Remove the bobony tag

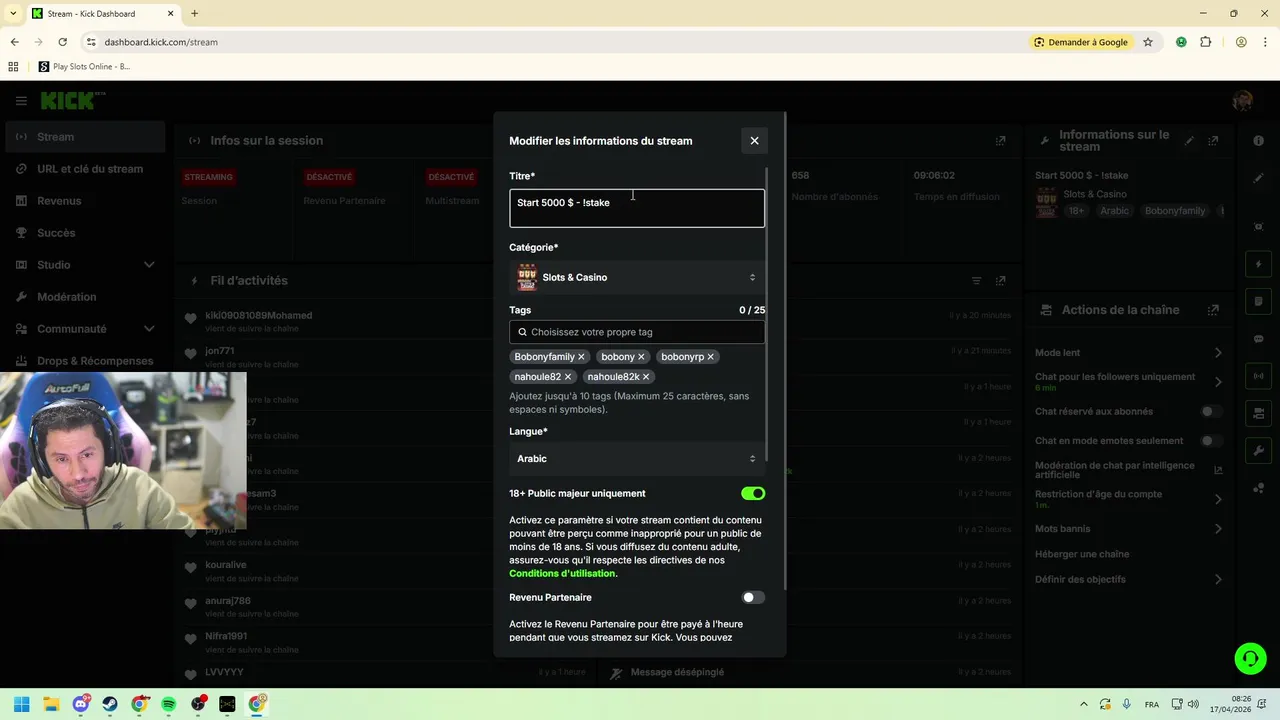(x=641, y=357)
